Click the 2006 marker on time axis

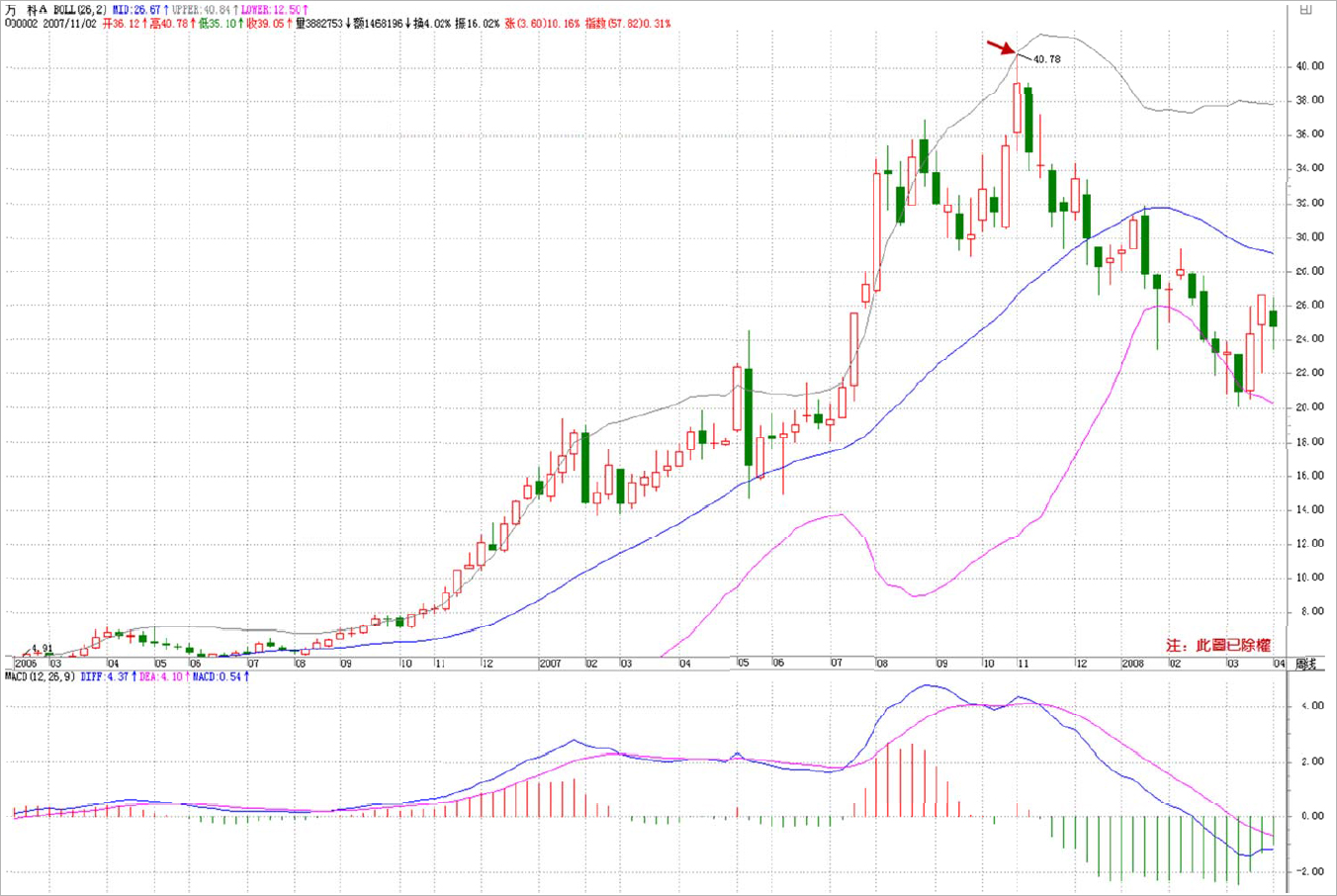(x=25, y=664)
